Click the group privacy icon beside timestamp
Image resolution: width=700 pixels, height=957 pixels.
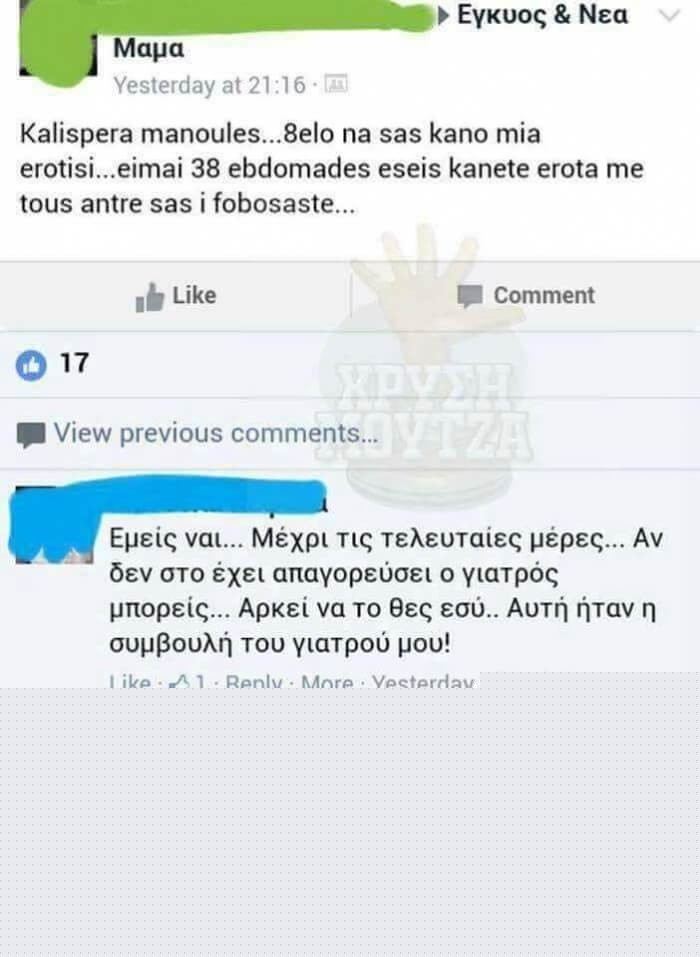pyautogui.click(x=336, y=83)
